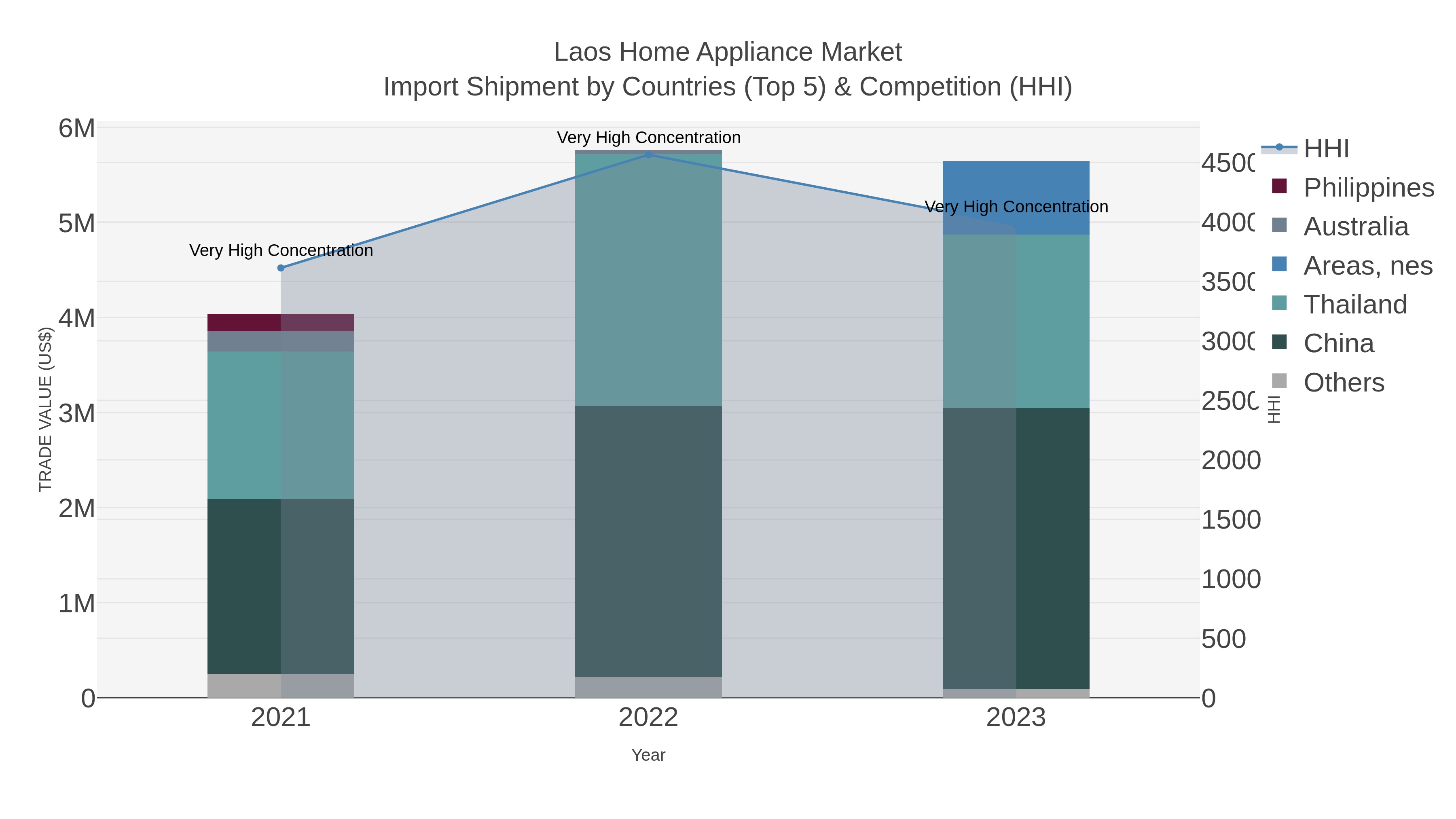Toggle the HHI line legend entry
Image resolution: width=1456 pixels, height=819 pixels.
tap(1305, 149)
